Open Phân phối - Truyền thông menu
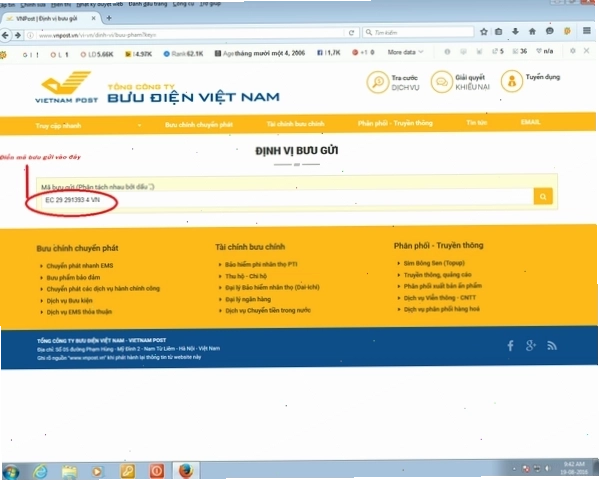599x481 pixels. [395, 123]
